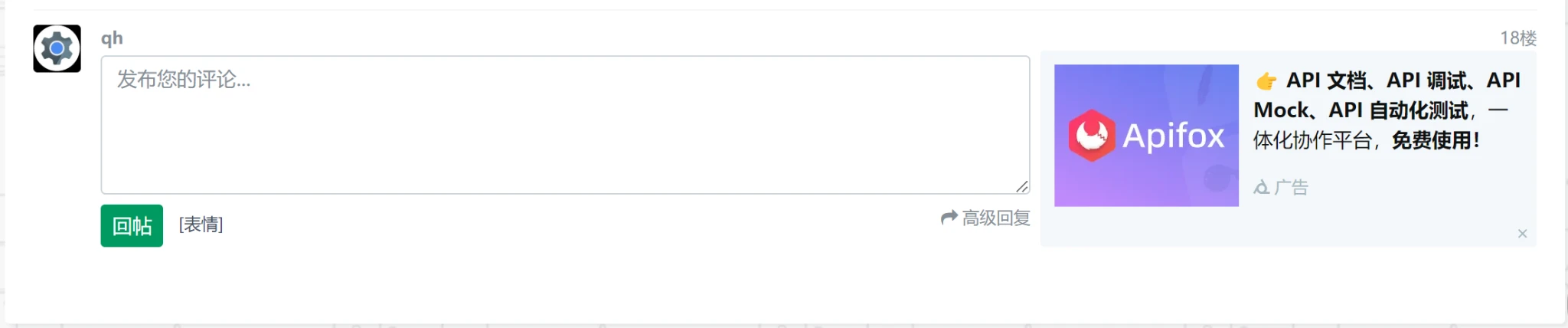The height and width of the screenshot is (328, 1568).
Task: Click the comment box resize handle
Action: pyautogui.click(x=1022, y=186)
